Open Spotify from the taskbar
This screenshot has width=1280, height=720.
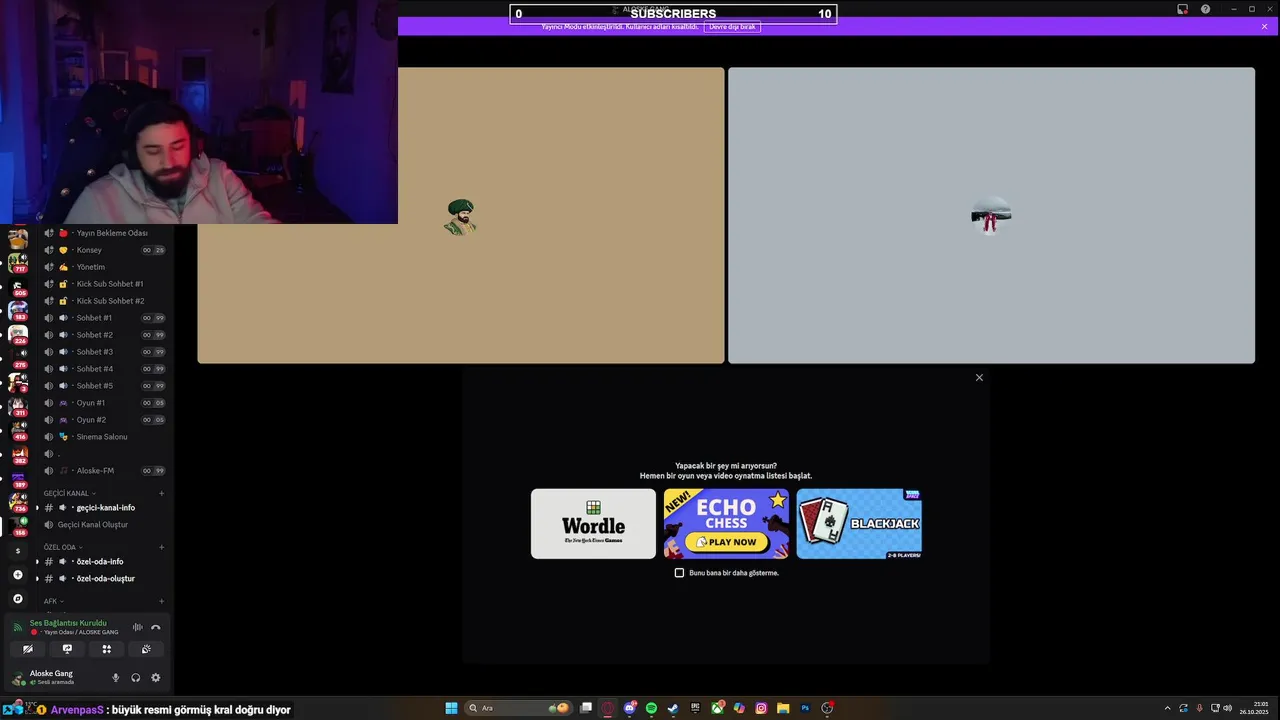(x=651, y=708)
